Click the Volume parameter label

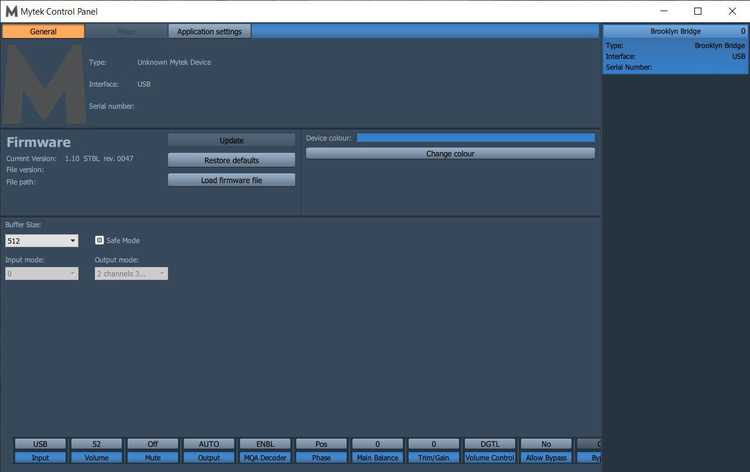[x=97, y=458]
